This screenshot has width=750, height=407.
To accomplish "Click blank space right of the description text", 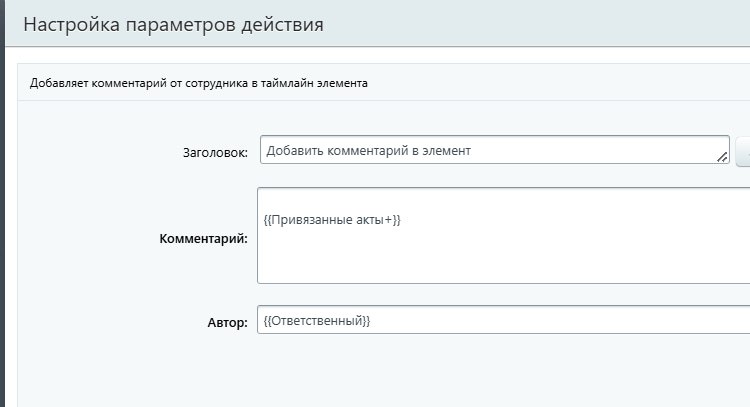I will 560,83.
